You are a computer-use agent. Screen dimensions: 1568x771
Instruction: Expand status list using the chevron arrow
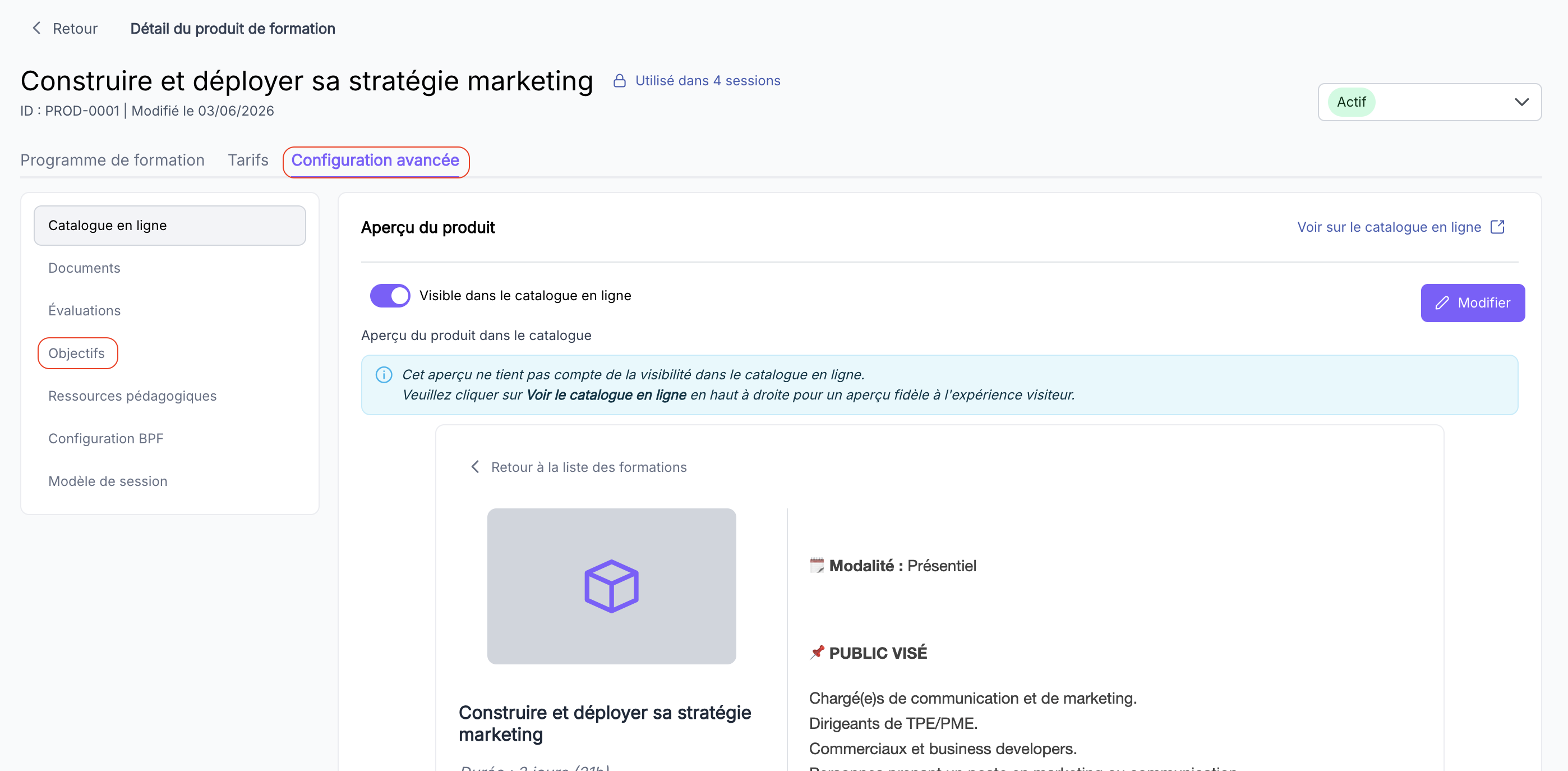(1521, 102)
